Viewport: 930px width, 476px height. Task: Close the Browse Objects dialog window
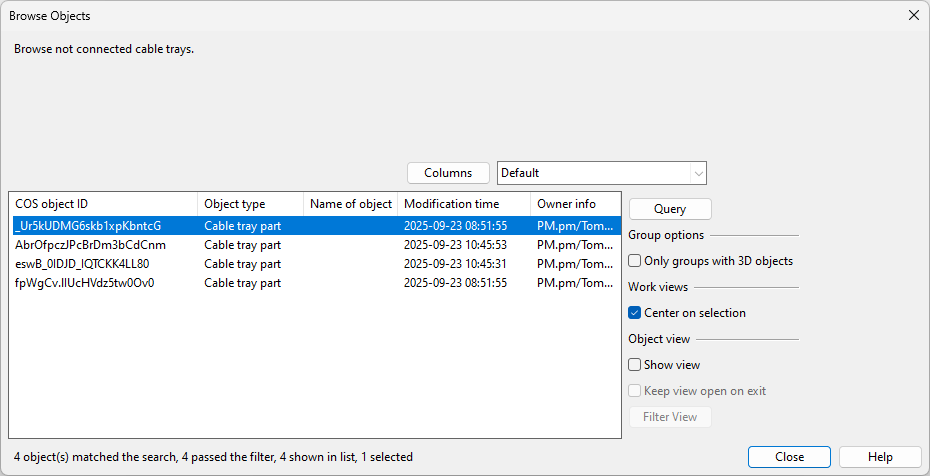[913, 15]
